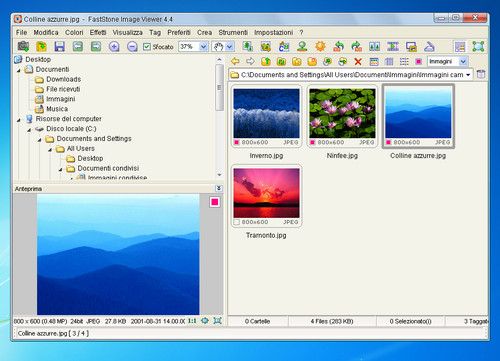Collapse the Documents and Settings node
The width and height of the screenshot is (500, 361).
[40, 139]
